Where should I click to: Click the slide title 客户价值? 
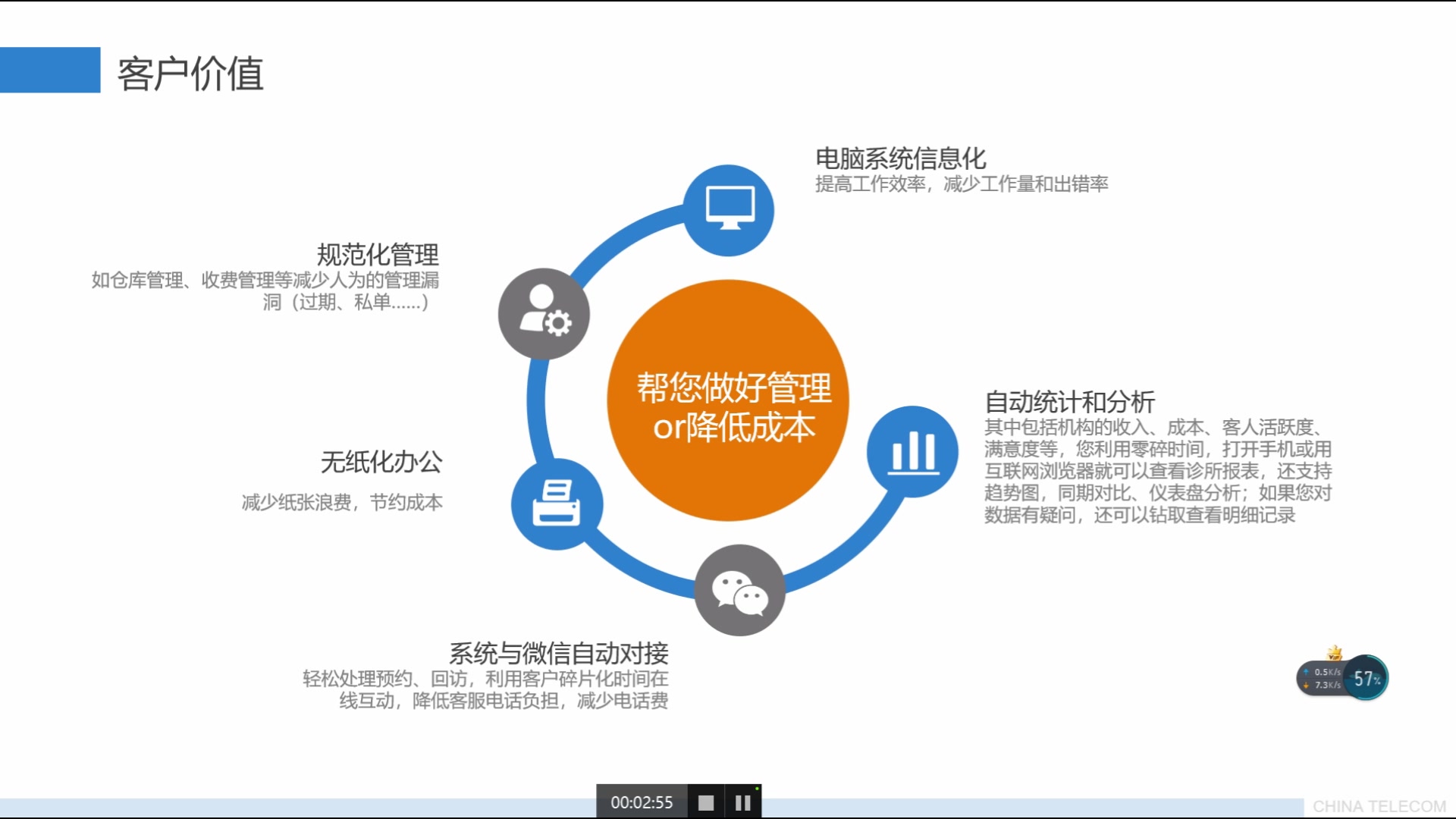click(190, 74)
